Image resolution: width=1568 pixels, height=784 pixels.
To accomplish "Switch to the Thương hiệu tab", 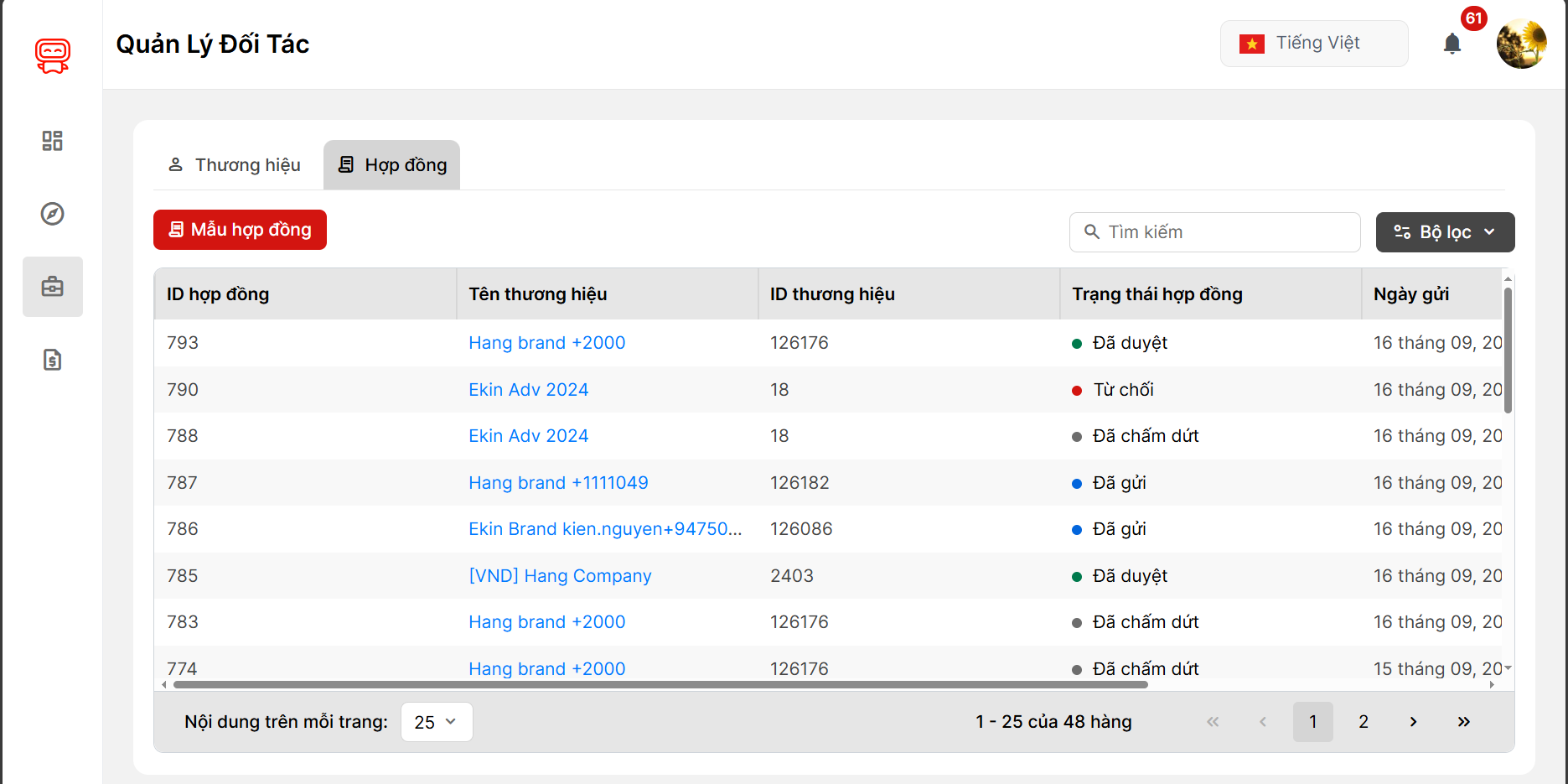I will 235,165.
